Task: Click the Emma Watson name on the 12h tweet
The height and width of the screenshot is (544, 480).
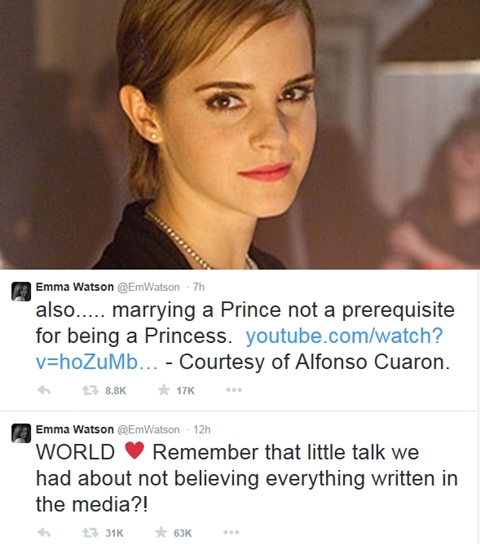Action: tap(75, 430)
